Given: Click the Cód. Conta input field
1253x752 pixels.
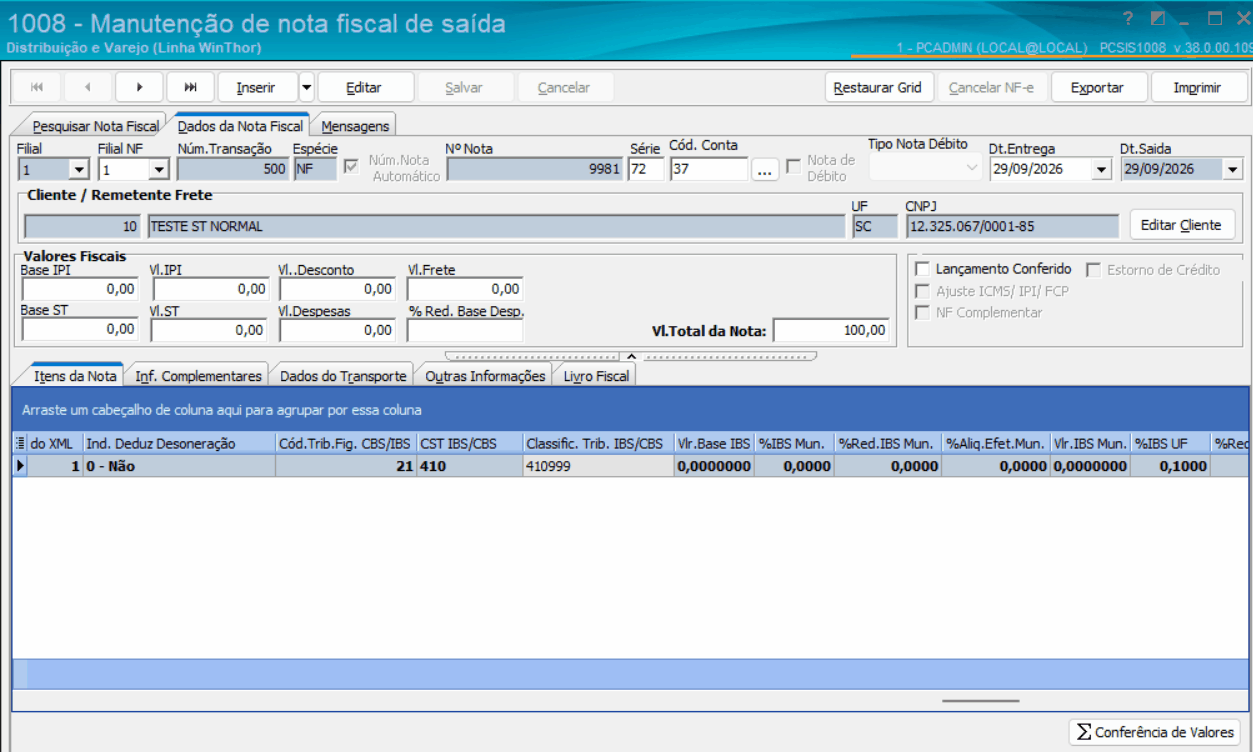Looking at the screenshot, I should 709,170.
